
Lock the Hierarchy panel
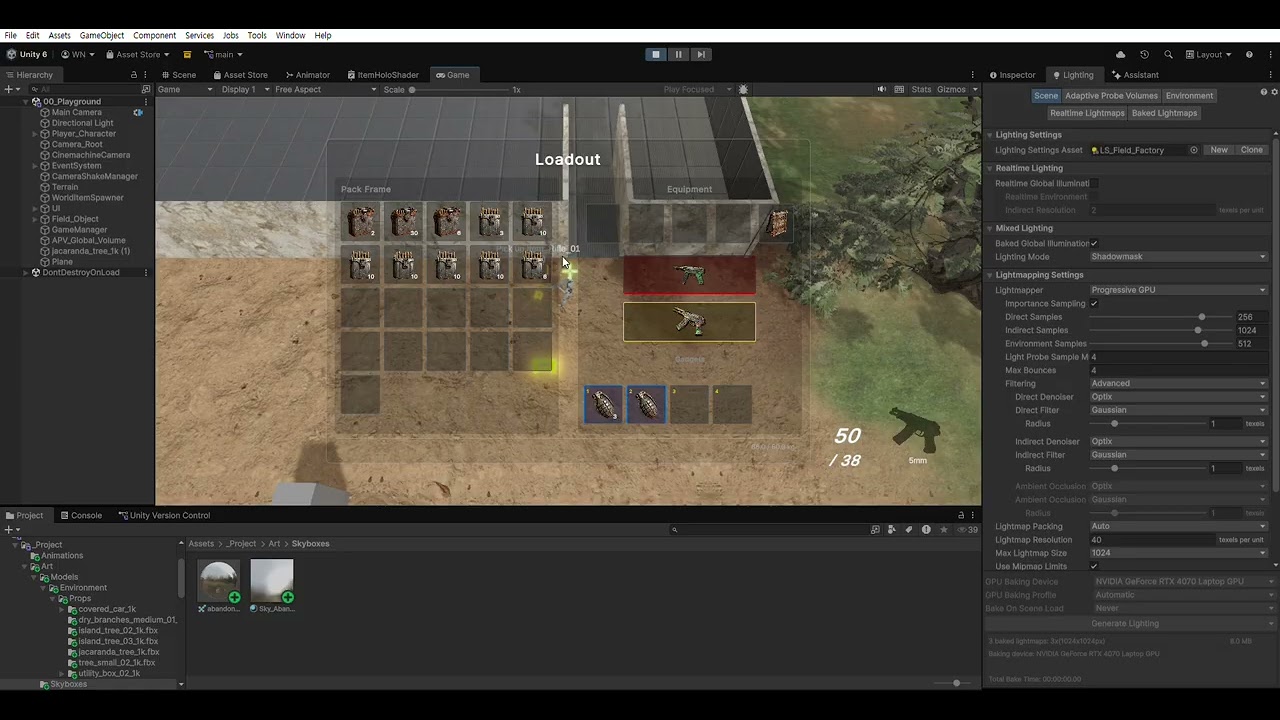(134, 75)
